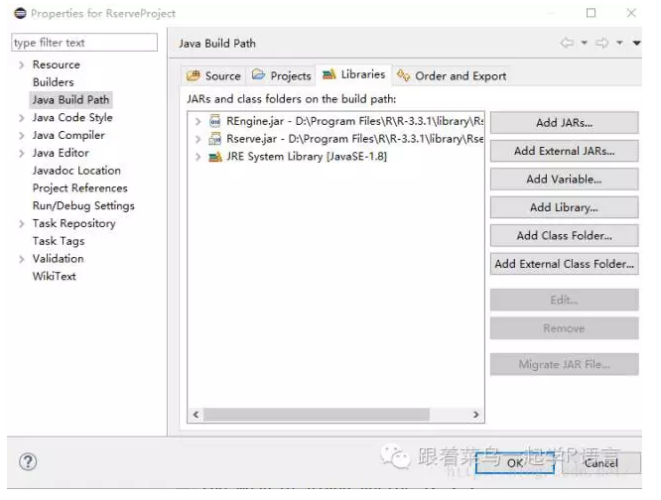Select Java Build Path item
661x500 pixels.
(71, 100)
